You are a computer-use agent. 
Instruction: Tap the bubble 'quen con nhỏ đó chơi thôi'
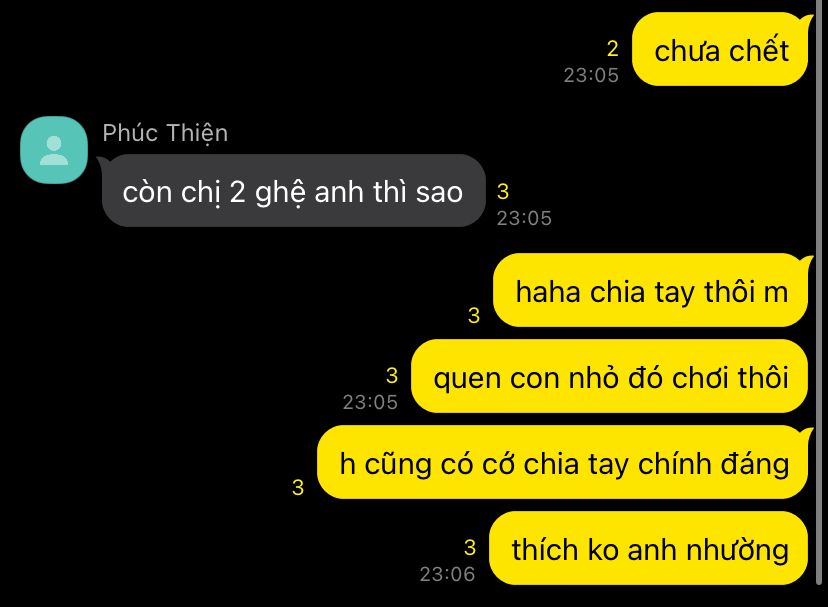coord(610,377)
